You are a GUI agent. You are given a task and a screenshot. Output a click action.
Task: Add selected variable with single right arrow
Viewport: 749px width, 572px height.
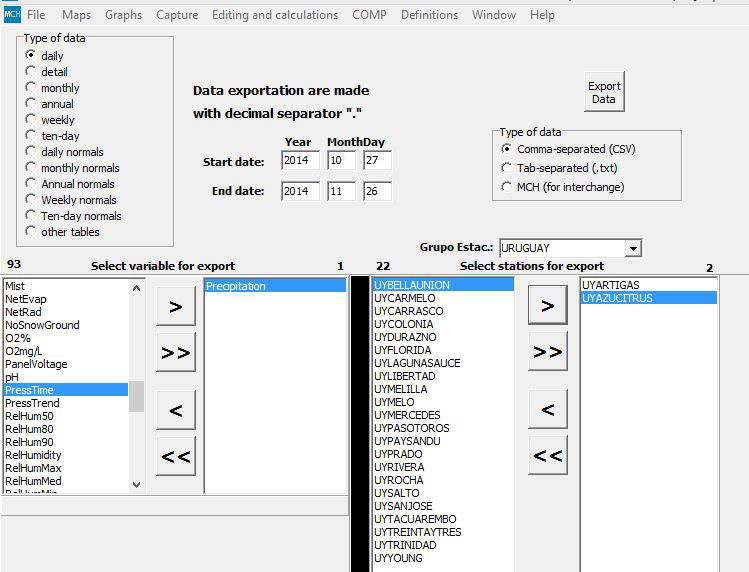[175, 307]
